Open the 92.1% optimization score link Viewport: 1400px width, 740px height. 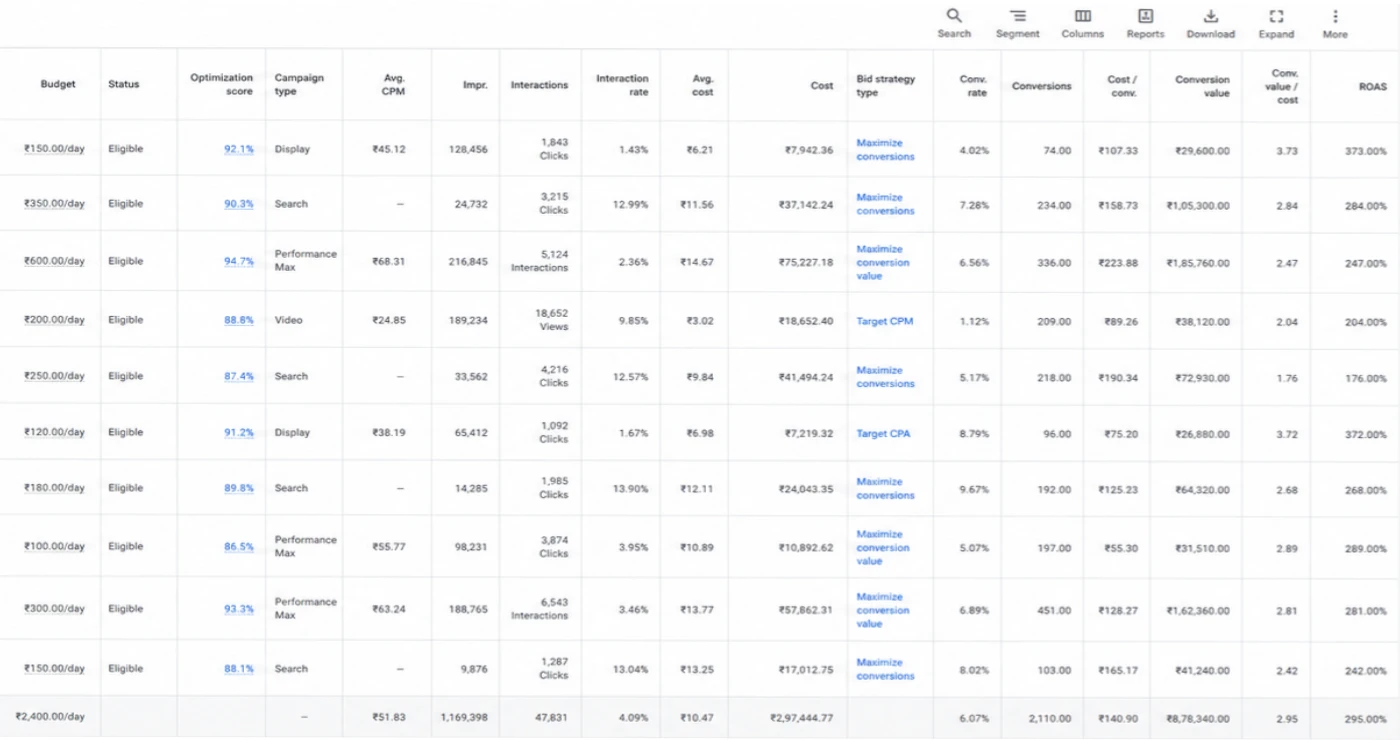[x=239, y=149]
